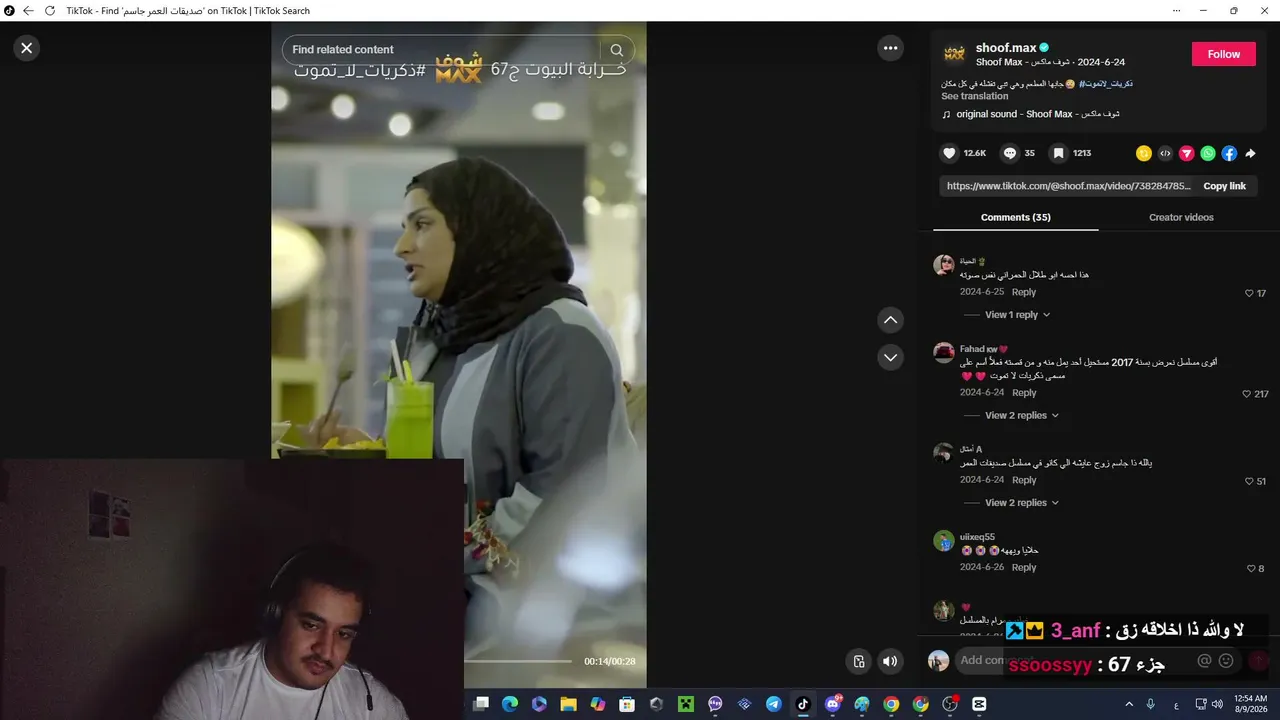Like uiixeq55's comment with 8 likes
The image size is (1280, 720).
[1250, 568]
